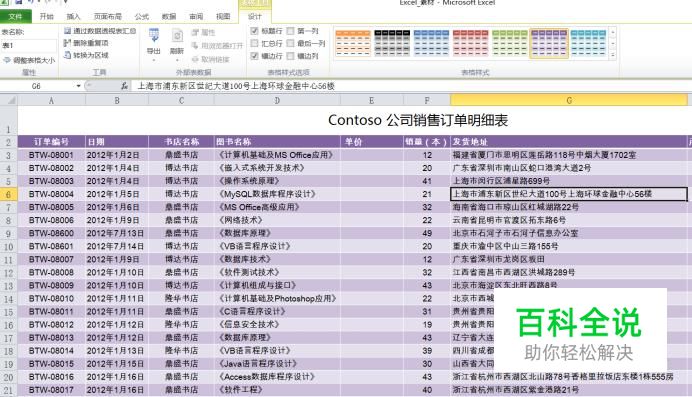The width and height of the screenshot is (692, 397).
Task: Click the 订单编号 header cell
Action: point(51,142)
